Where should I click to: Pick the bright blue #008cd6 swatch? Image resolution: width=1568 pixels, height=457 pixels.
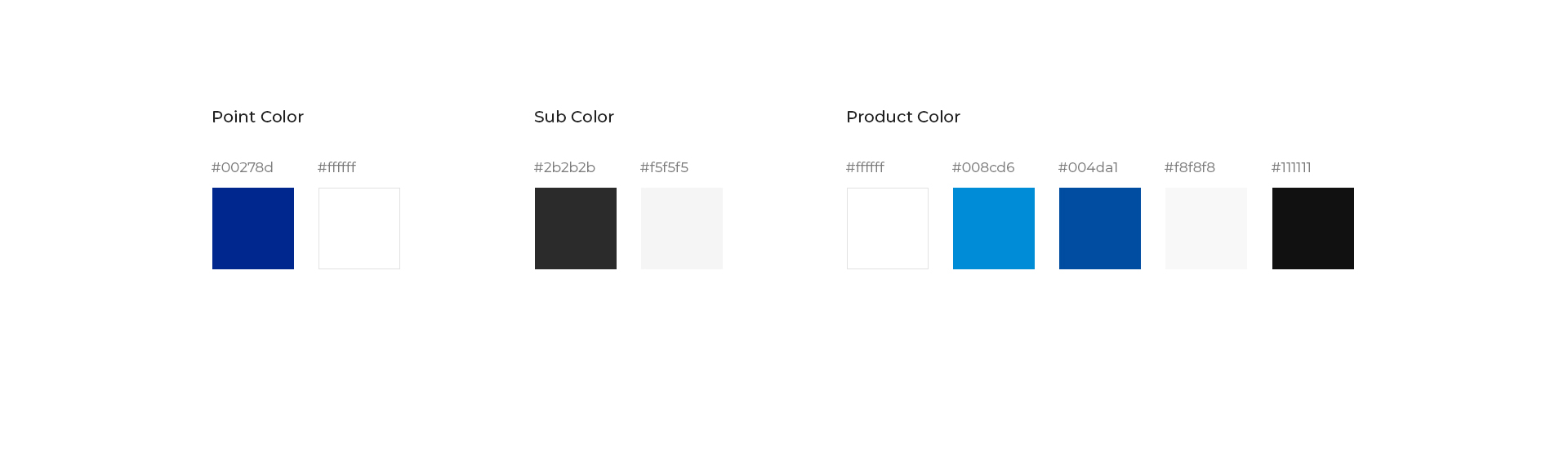pos(994,228)
